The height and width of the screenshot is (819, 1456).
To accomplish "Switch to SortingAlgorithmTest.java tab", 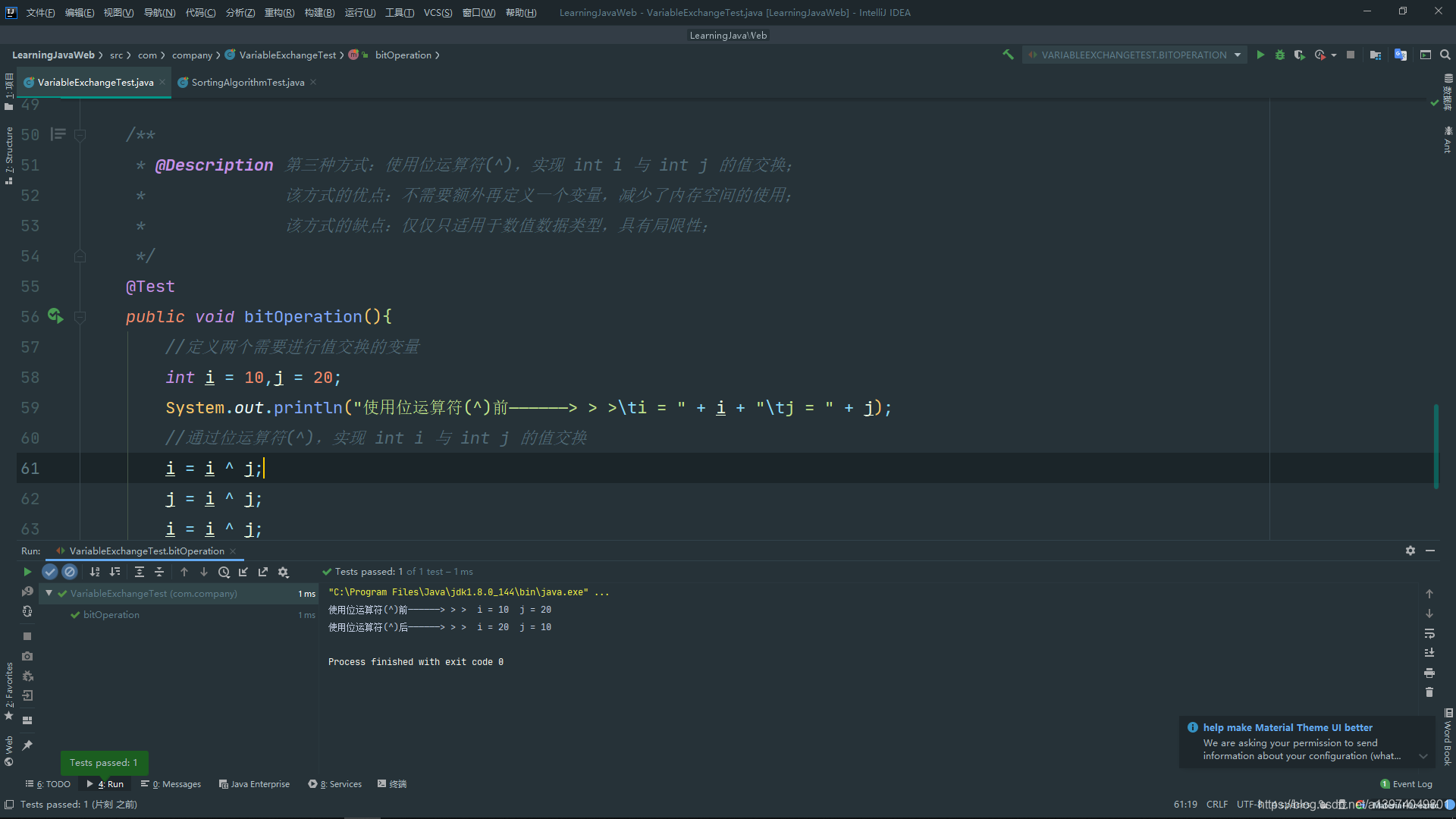I will tap(248, 82).
